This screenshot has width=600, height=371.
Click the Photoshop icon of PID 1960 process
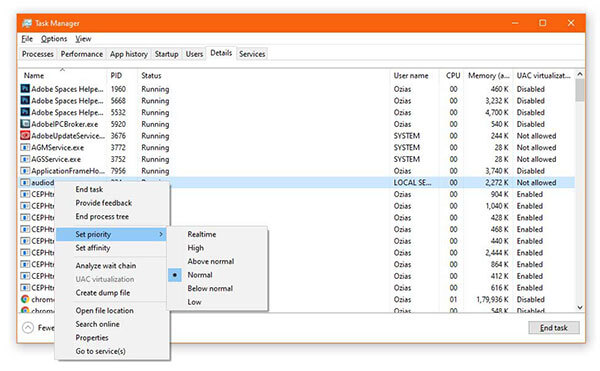pos(25,89)
